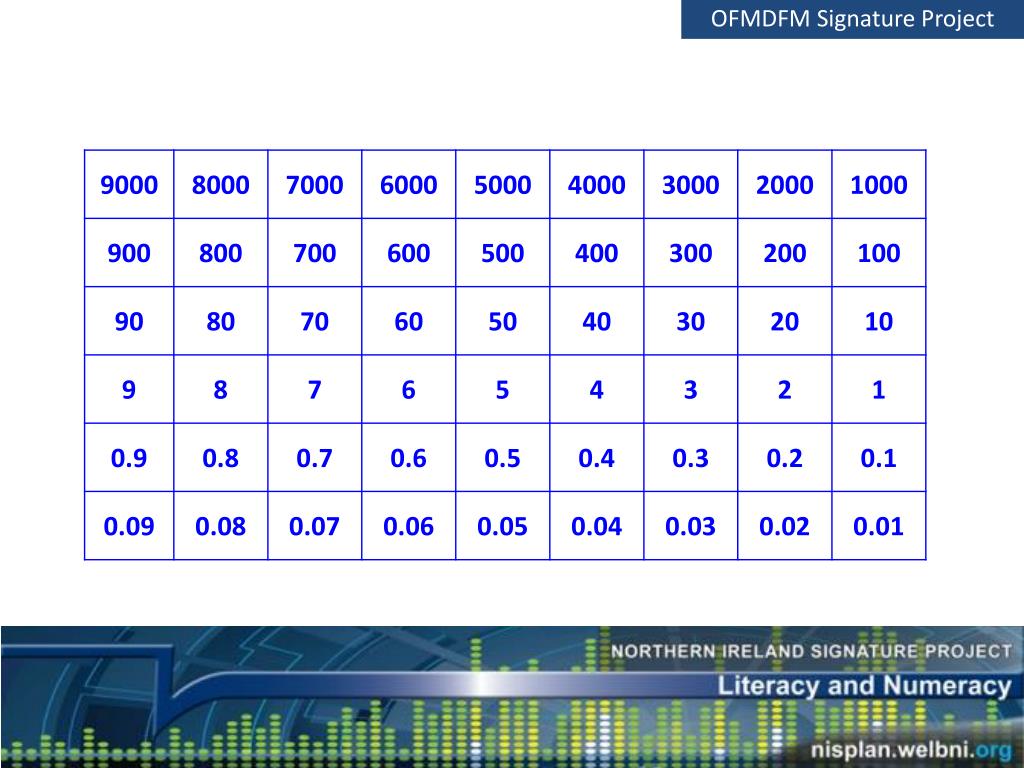Select the 40 cell
Image resolution: width=1024 pixels, height=768 pixels.
point(597,321)
